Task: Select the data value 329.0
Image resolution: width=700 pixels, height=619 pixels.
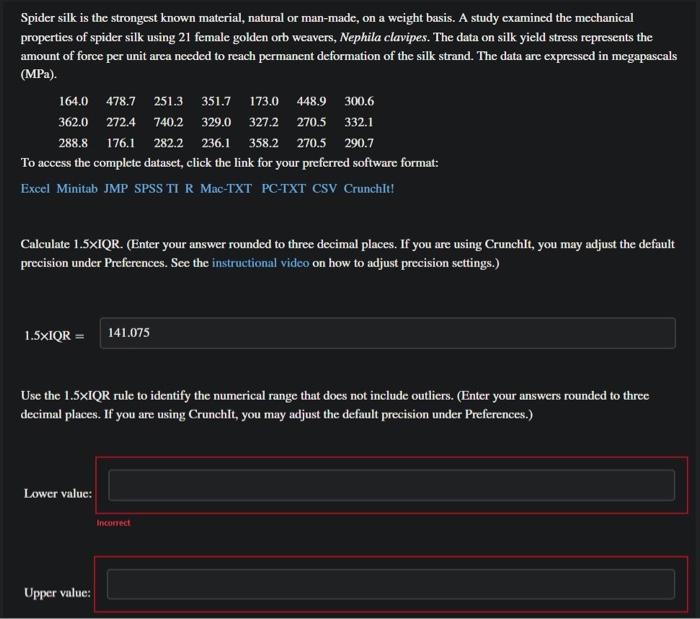Action: pos(216,122)
